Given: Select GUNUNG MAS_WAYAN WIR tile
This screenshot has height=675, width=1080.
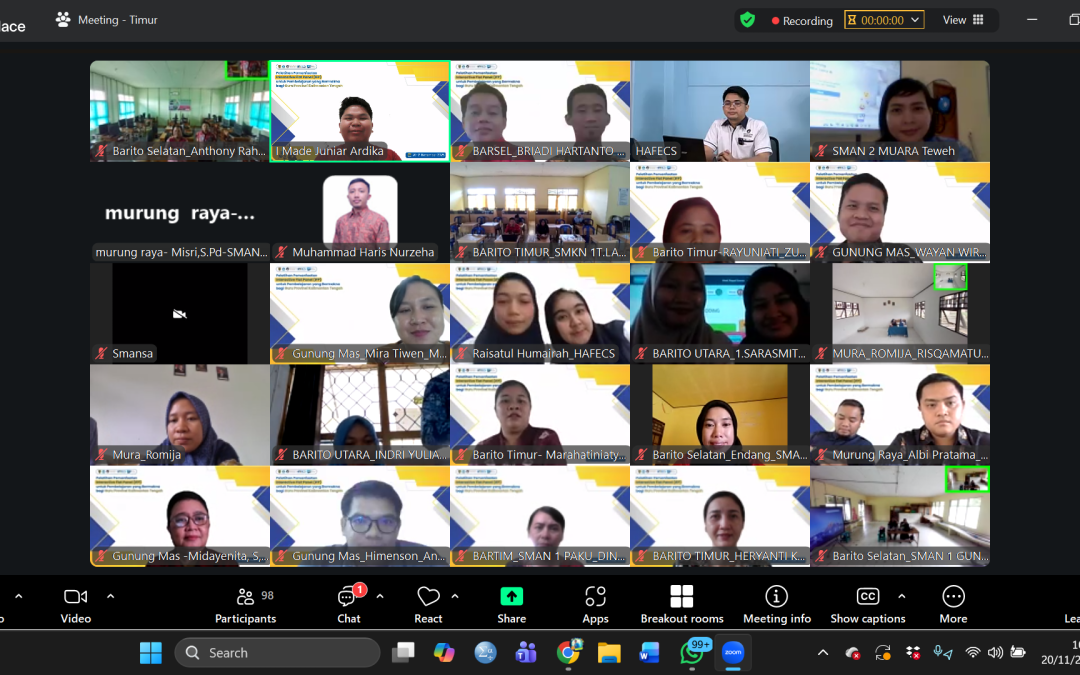Looking at the screenshot, I should 900,212.
